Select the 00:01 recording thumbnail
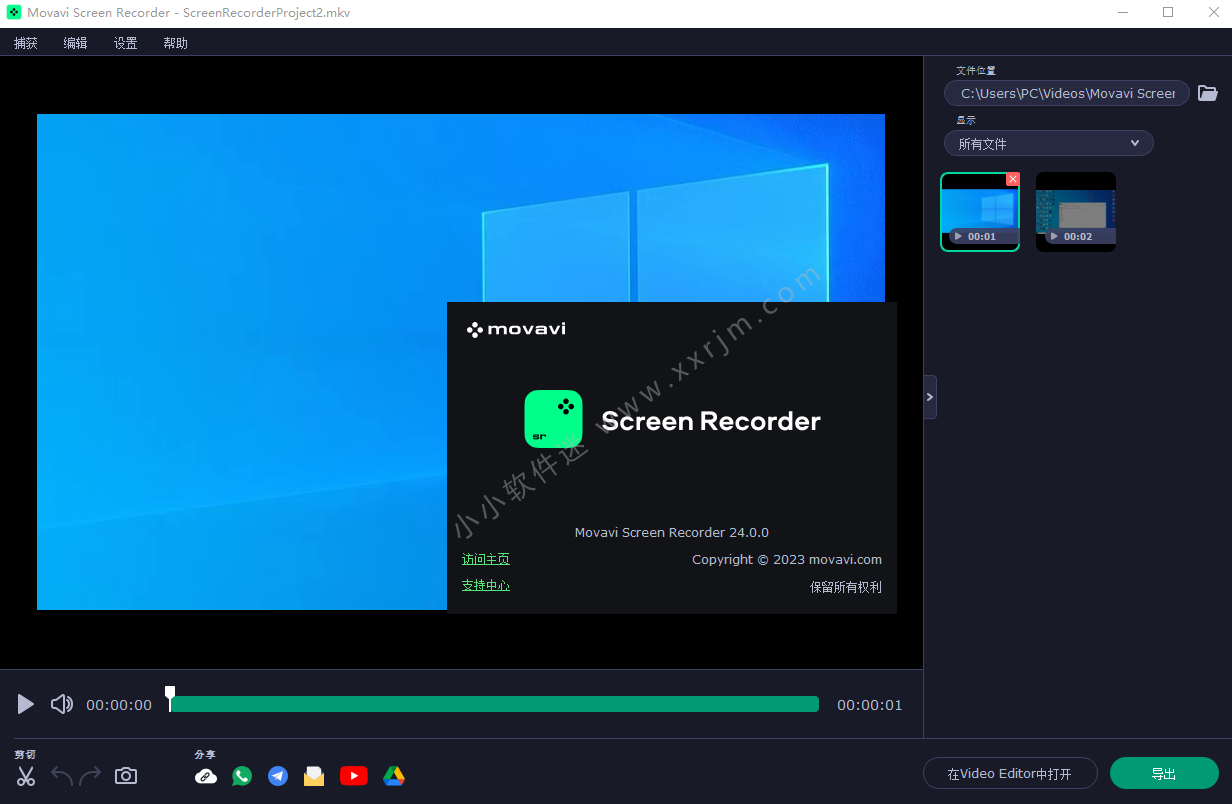The image size is (1232, 804). click(x=980, y=212)
